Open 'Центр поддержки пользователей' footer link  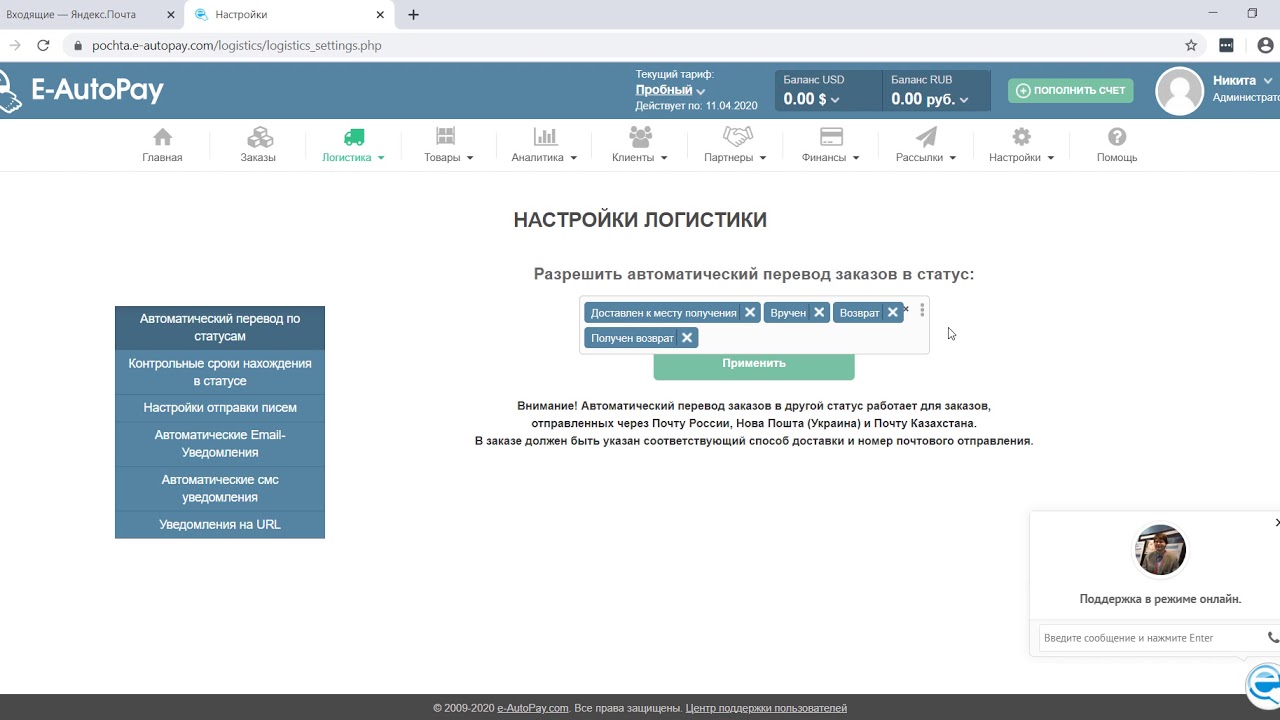[766, 708]
